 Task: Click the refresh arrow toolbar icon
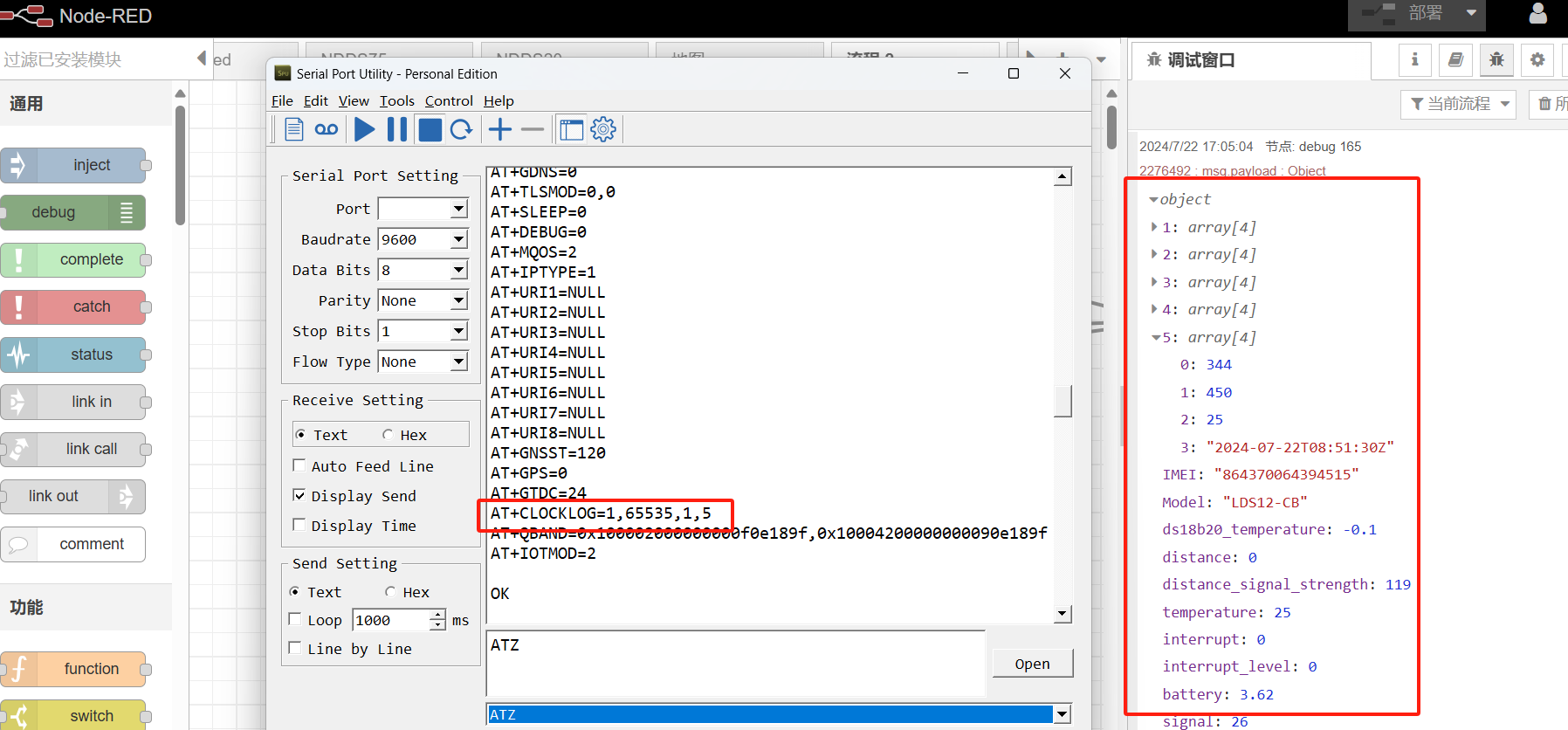pyautogui.click(x=462, y=130)
